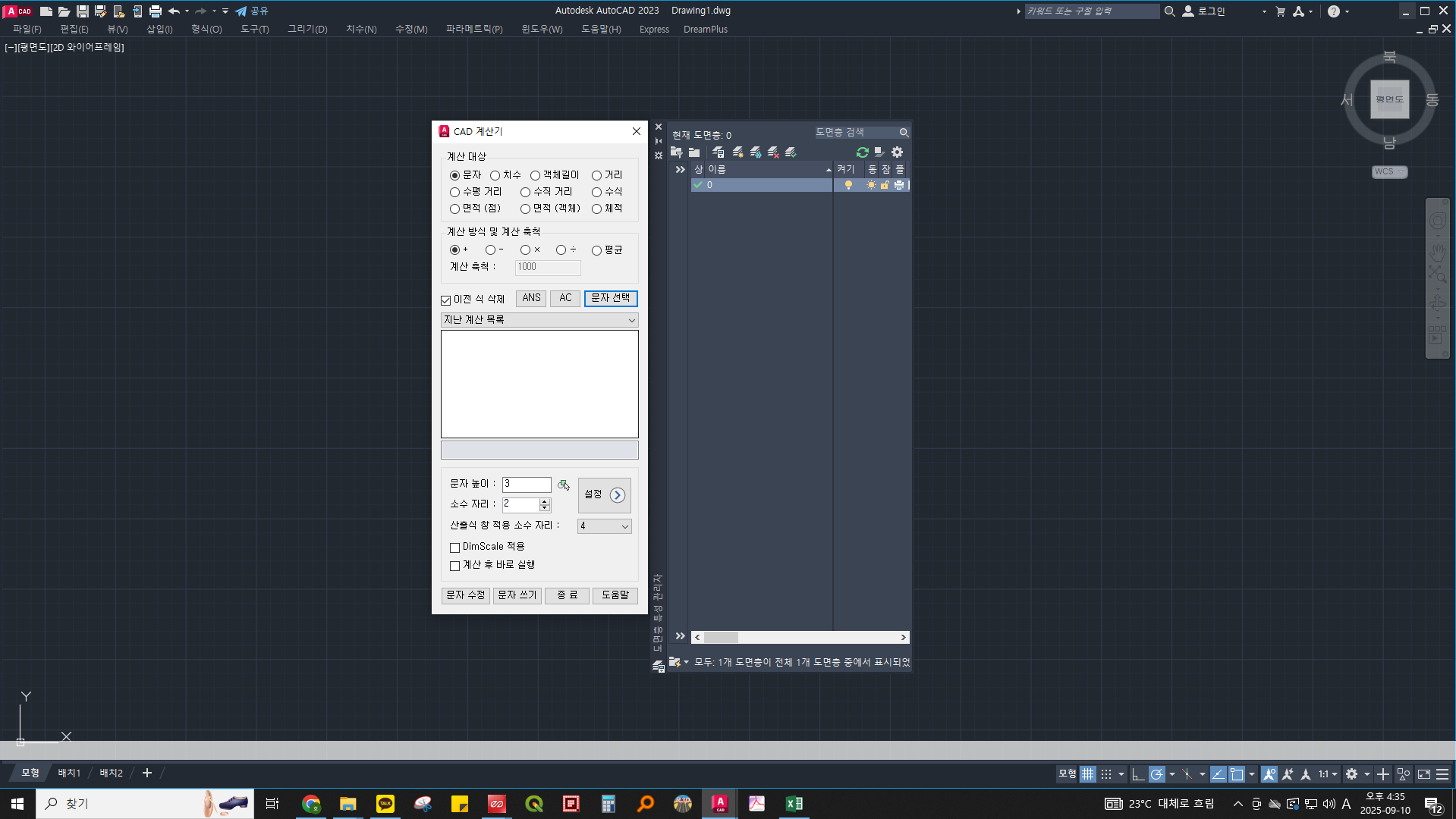Refresh the layer list

[862, 152]
